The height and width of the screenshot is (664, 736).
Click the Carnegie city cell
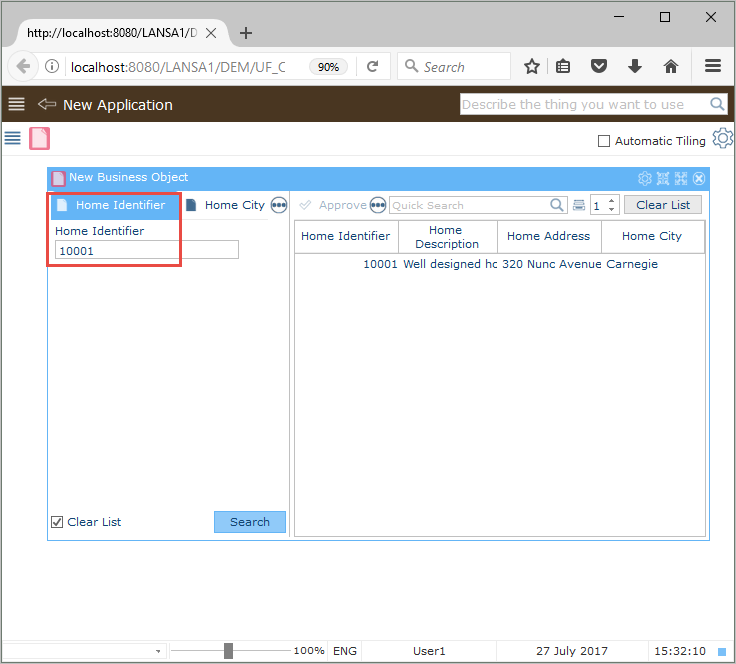click(632, 264)
